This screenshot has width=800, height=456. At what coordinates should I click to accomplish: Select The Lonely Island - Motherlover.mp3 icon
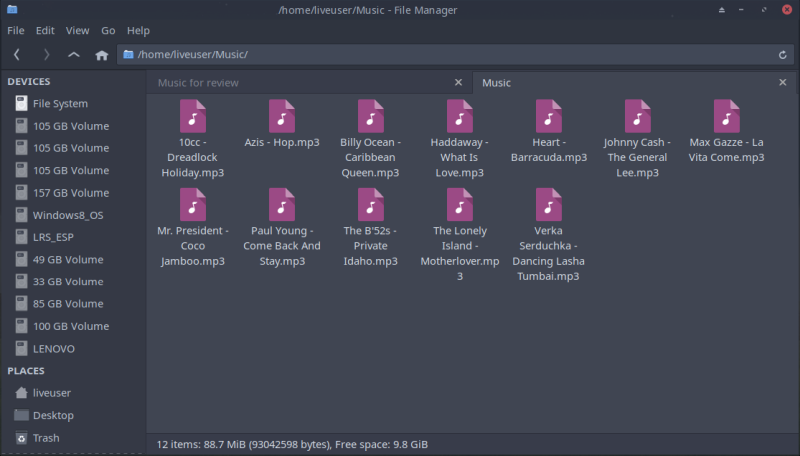coord(460,205)
